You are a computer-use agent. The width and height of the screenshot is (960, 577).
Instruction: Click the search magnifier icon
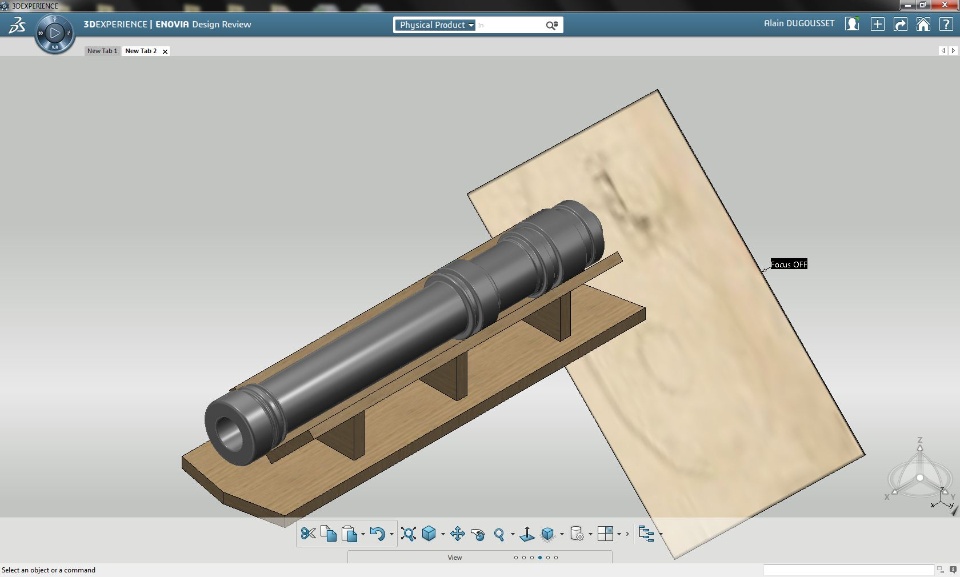552,25
